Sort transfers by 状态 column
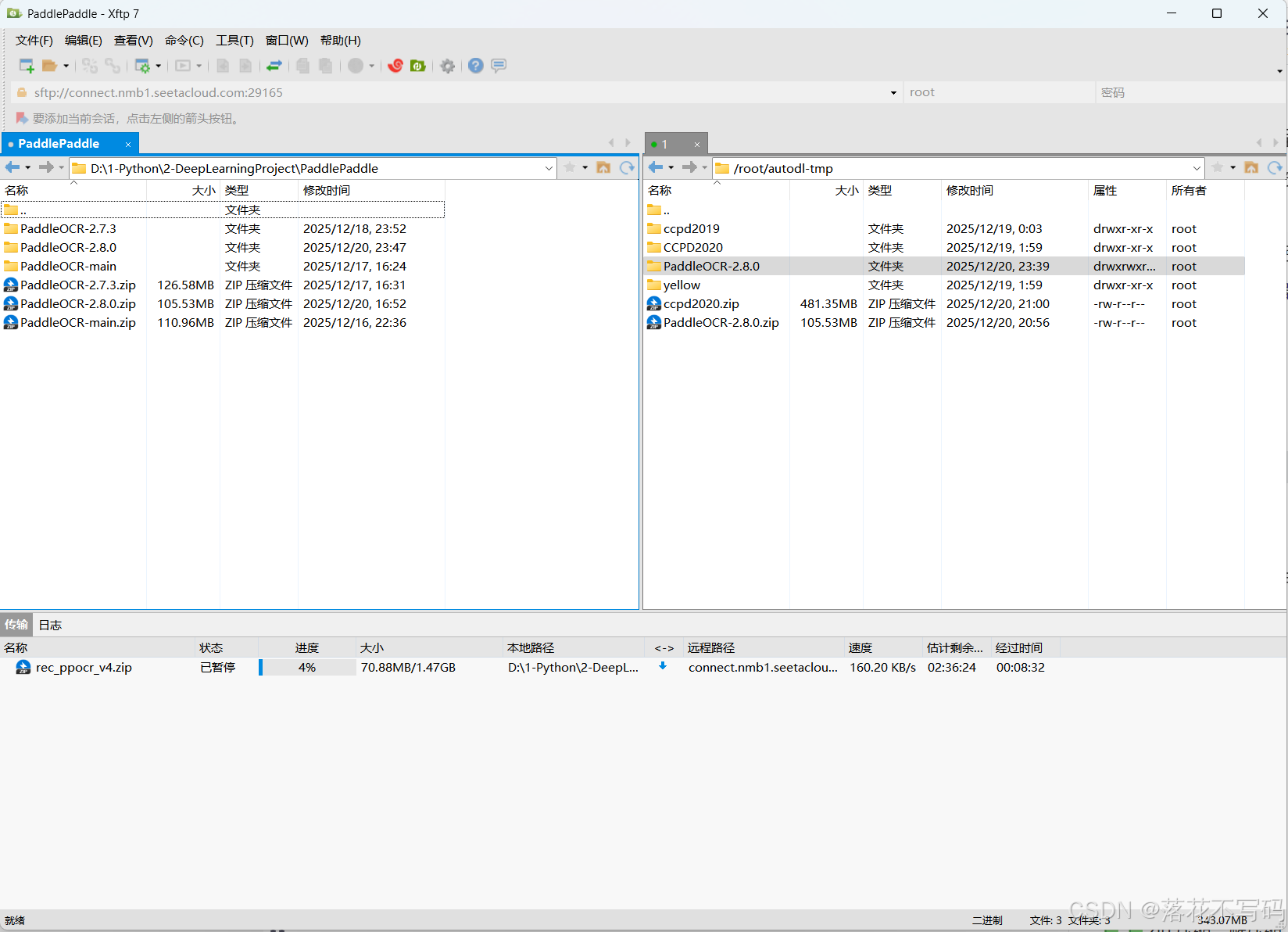The height and width of the screenshot is (932, 1288). 227,647
